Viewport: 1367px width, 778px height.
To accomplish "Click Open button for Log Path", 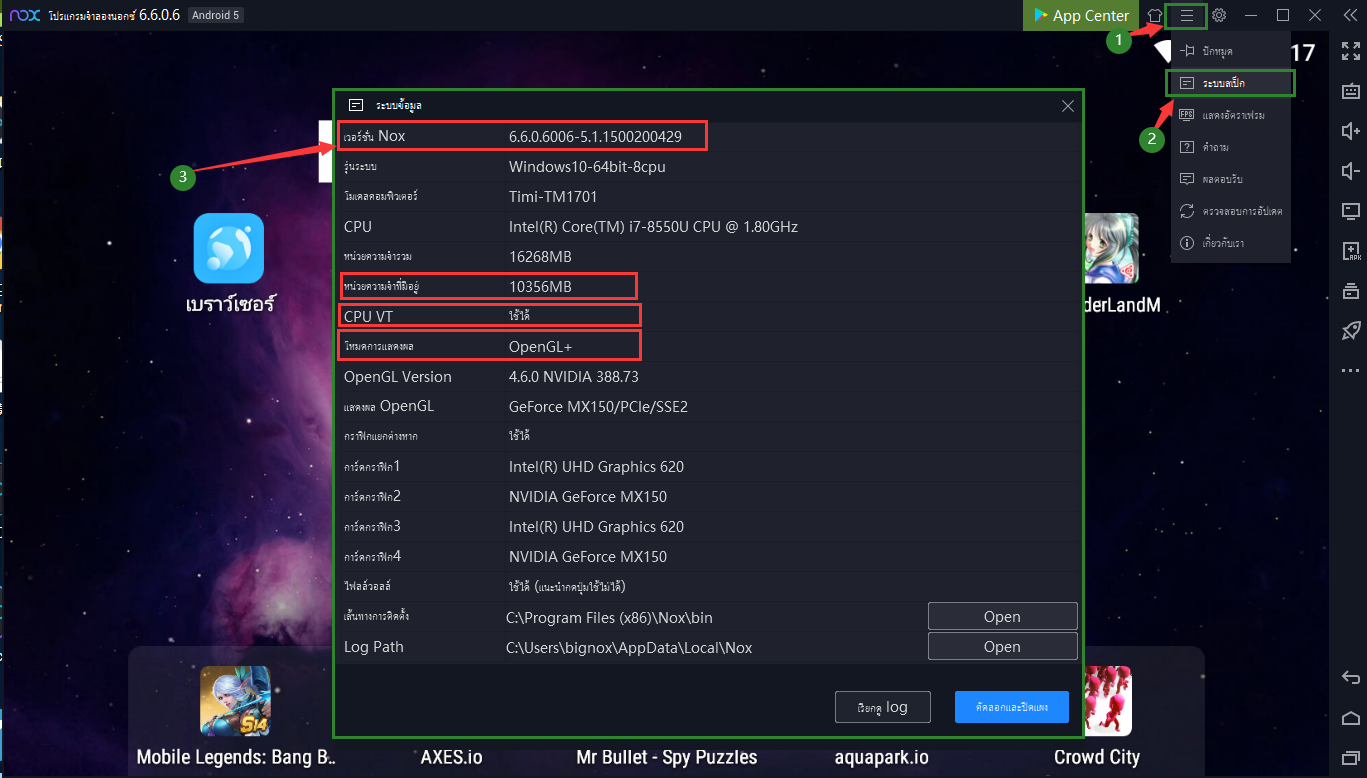I will coord(1002,647).
